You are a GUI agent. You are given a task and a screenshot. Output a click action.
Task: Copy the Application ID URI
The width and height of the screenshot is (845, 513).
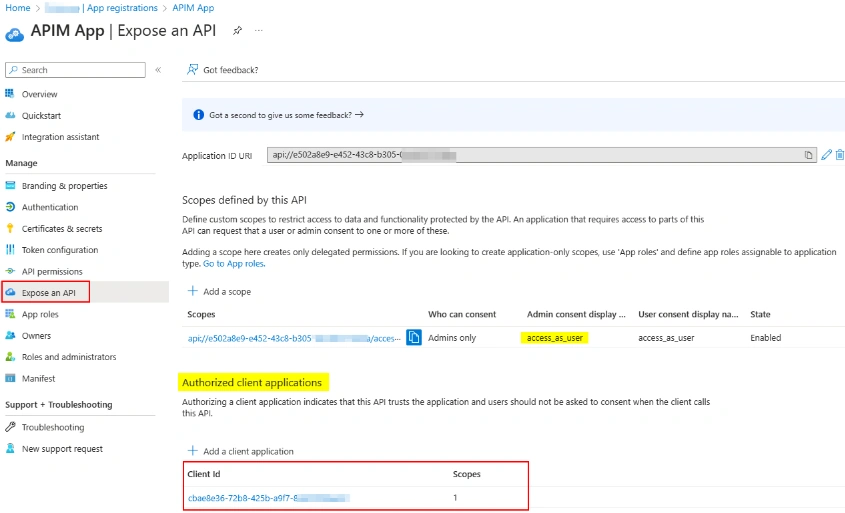pyautogui.click(x=808, y=155)
